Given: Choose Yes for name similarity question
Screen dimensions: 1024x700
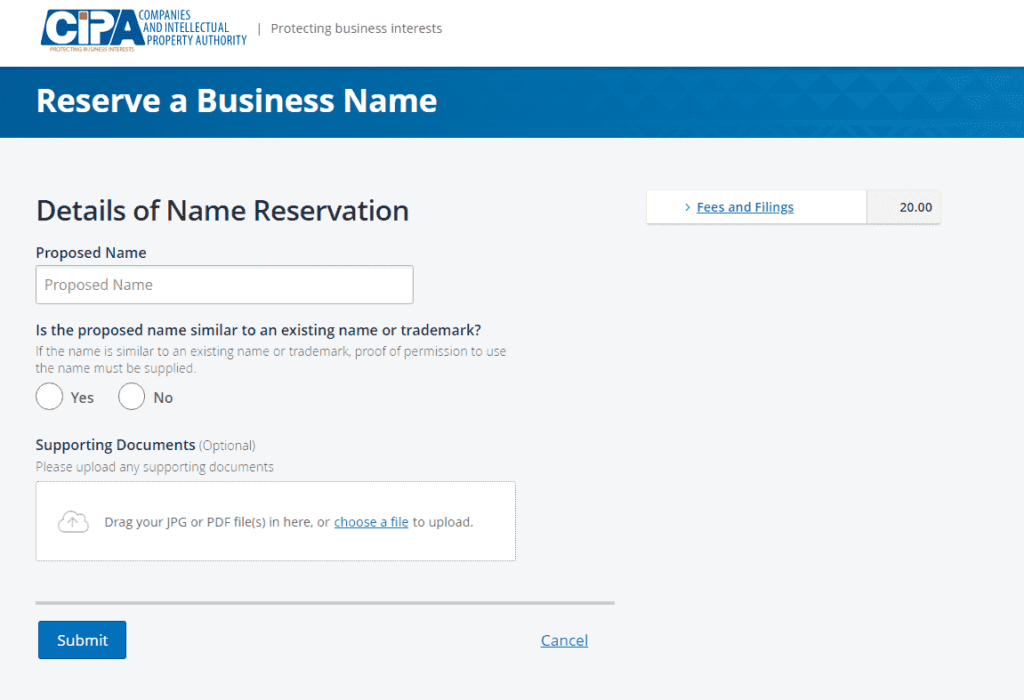Looking at the screenshot, I should click(49, 396).
